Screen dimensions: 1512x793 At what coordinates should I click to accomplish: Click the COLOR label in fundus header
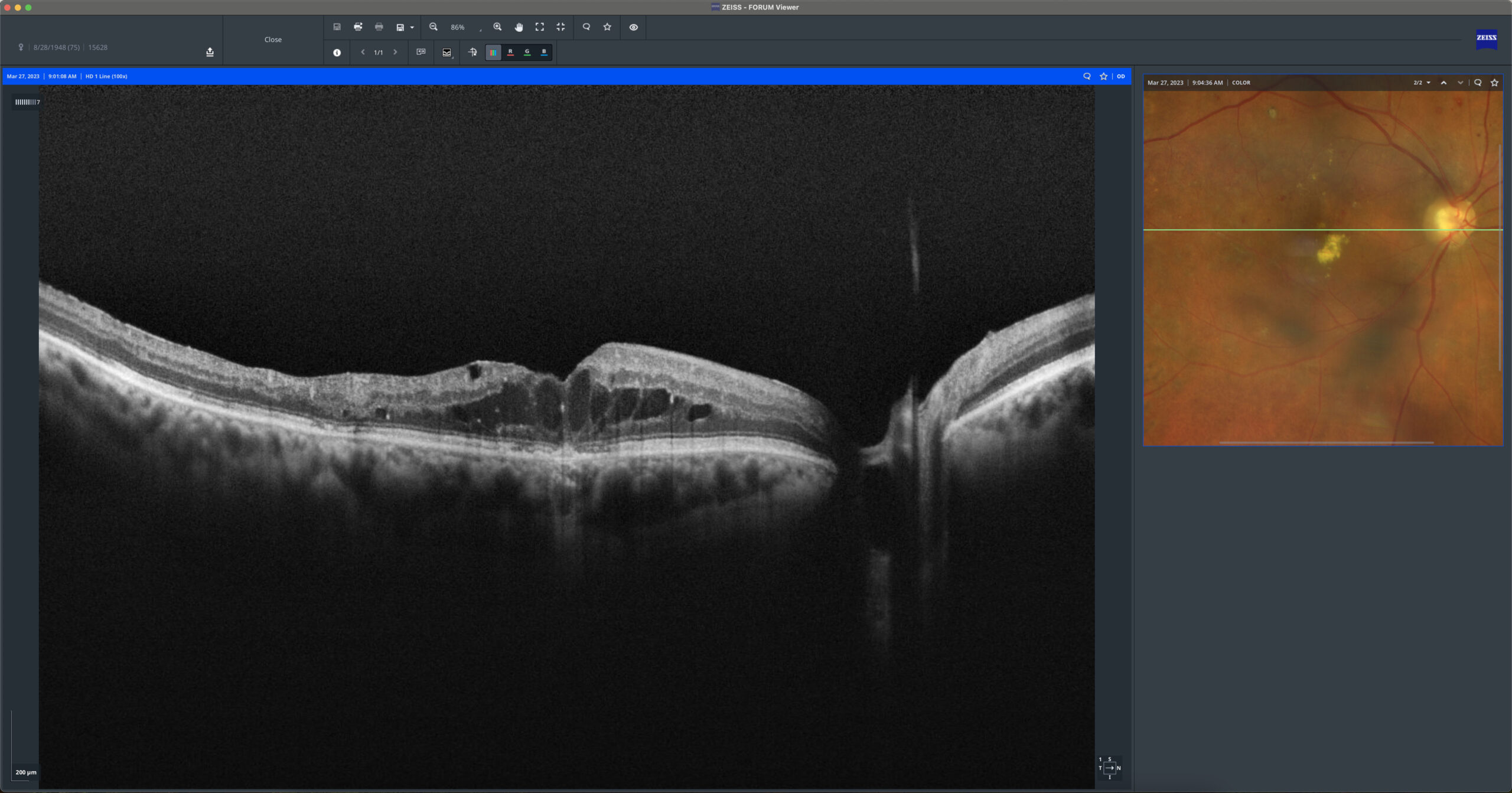click(1241, 83)
